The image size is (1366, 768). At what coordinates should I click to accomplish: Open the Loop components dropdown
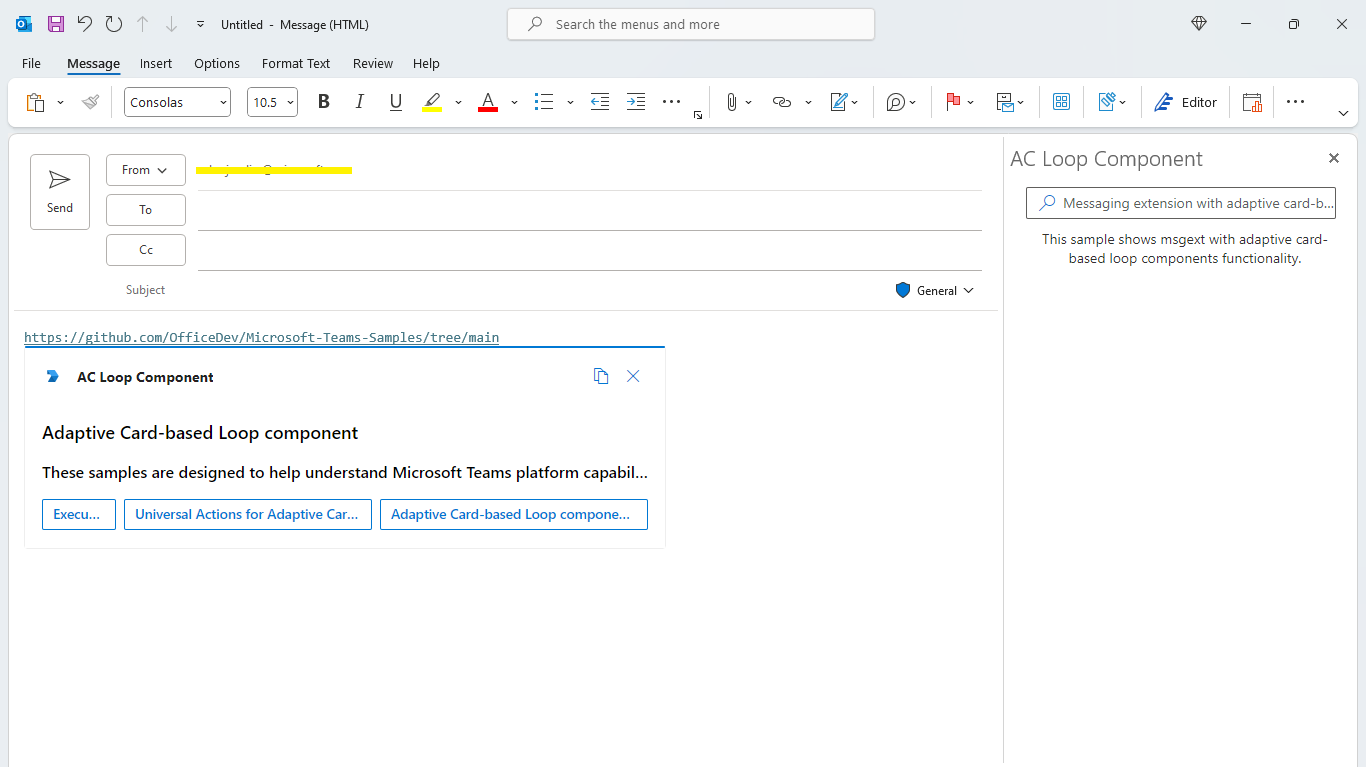pyautogui.click(x=902, y=102)
